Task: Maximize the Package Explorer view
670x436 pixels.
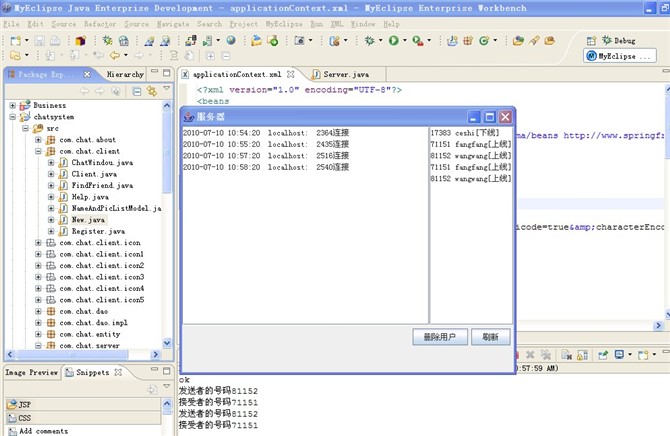Action: 167,72
